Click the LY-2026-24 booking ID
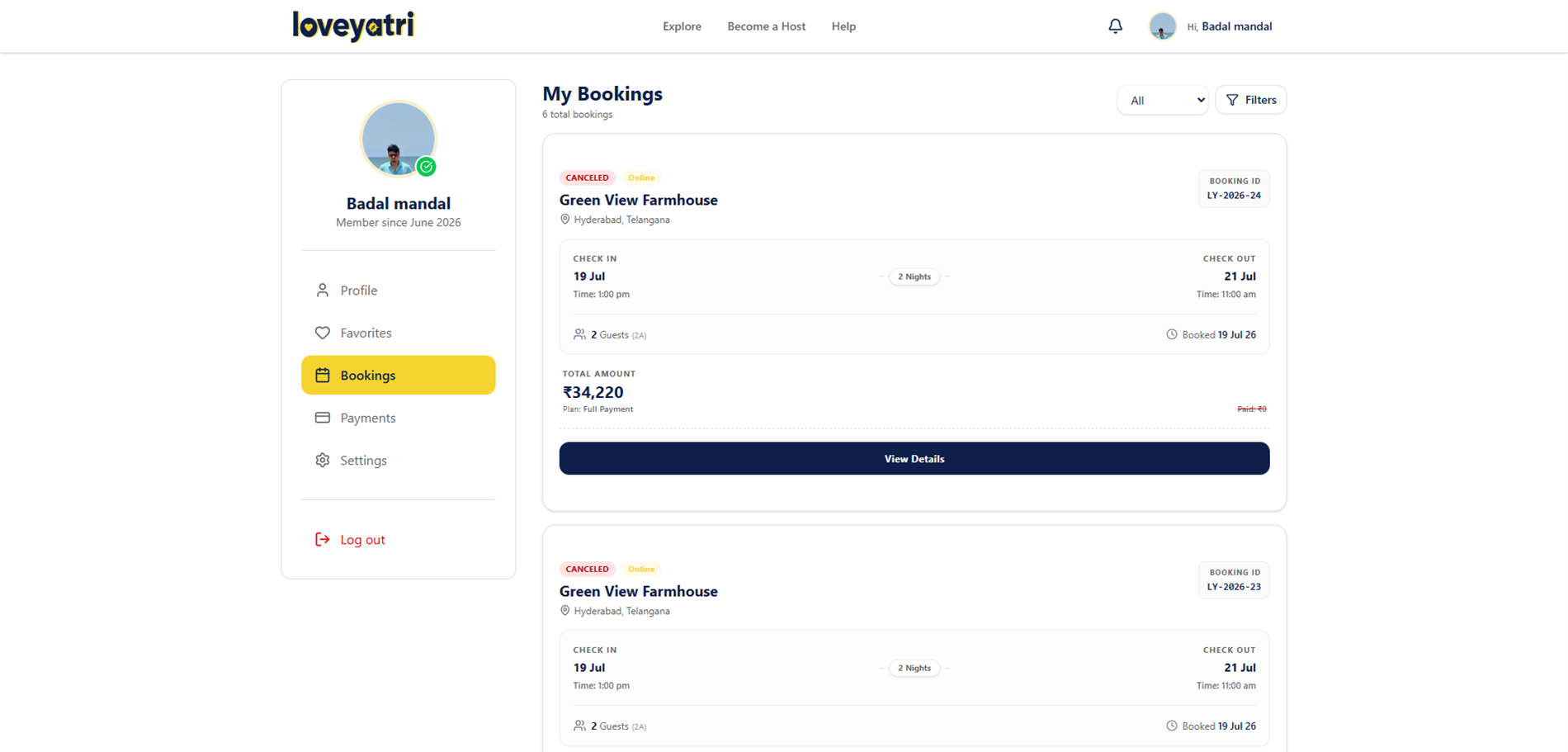1568x752 pixels. [1234, 196]
